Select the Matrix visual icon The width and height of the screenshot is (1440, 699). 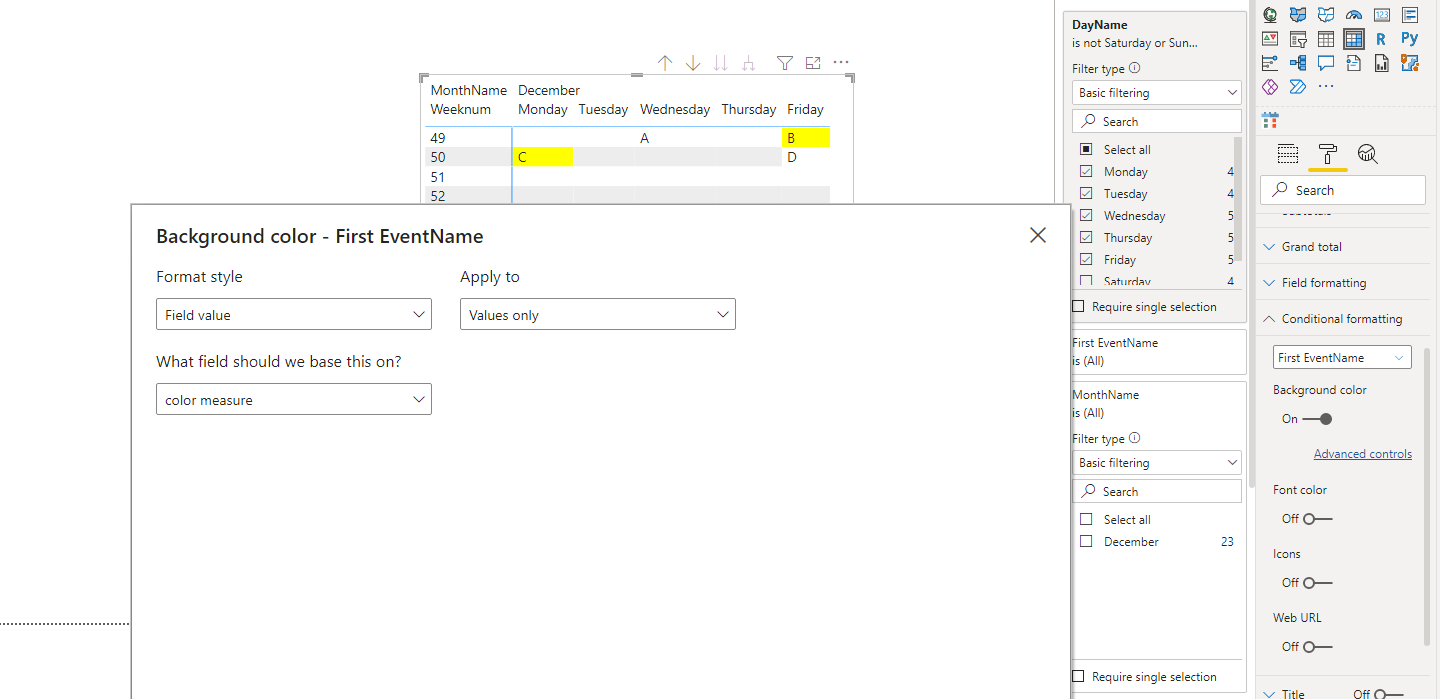click(x=1354, y=39)
